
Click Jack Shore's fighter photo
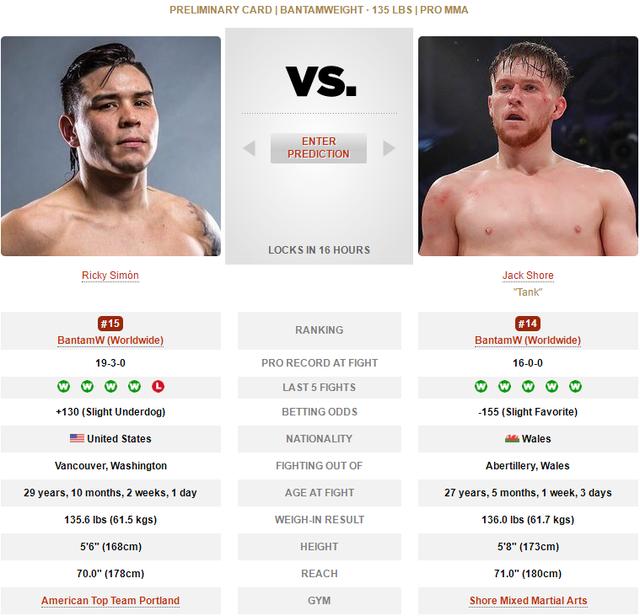[x=528, y=146]
